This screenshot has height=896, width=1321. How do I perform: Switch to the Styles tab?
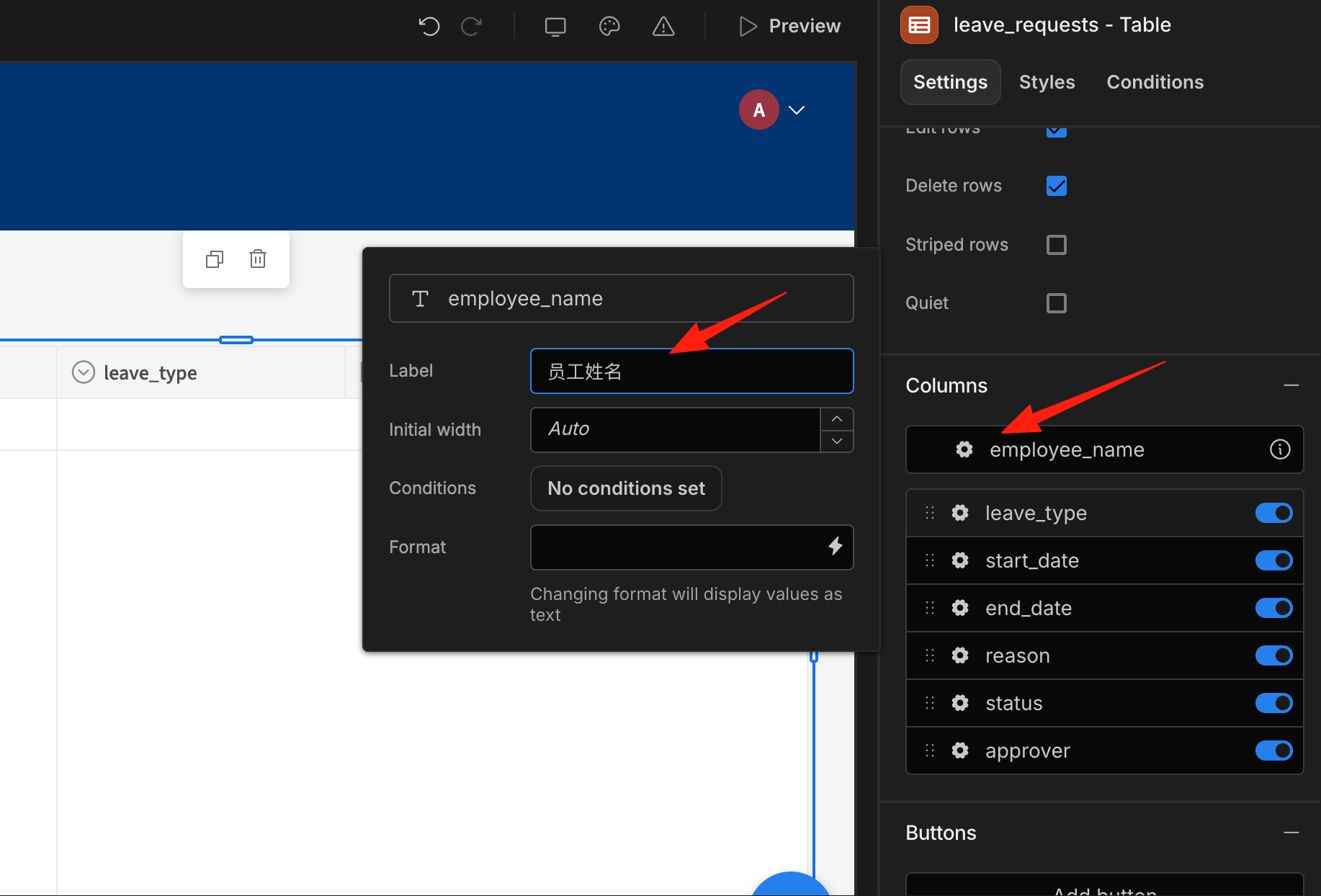1047,82
